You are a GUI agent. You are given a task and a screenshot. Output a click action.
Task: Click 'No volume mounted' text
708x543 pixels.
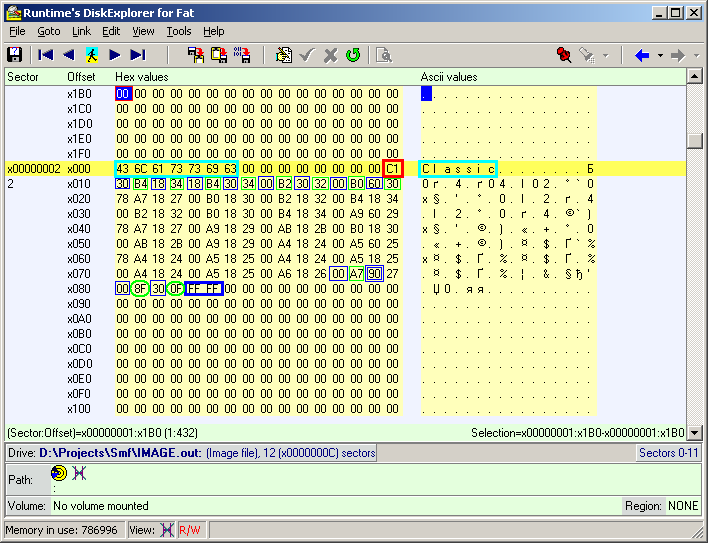(x=101, y=506)
